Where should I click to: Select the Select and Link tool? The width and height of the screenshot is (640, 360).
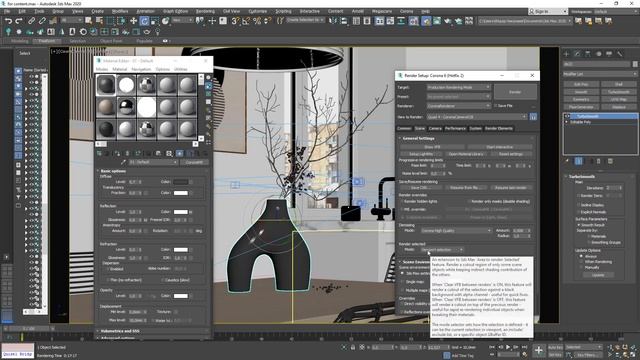coord(31,20)
